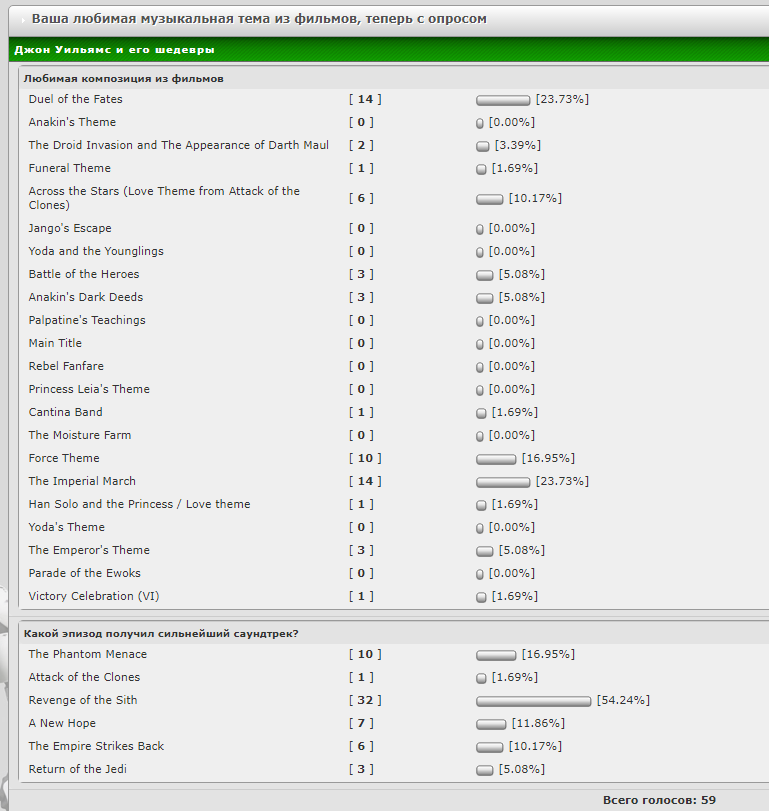The height and width of the screenshot is (811, 769).
Task: Click the 'Yoda and the Younglings' option
Action: tap(96, 251)
